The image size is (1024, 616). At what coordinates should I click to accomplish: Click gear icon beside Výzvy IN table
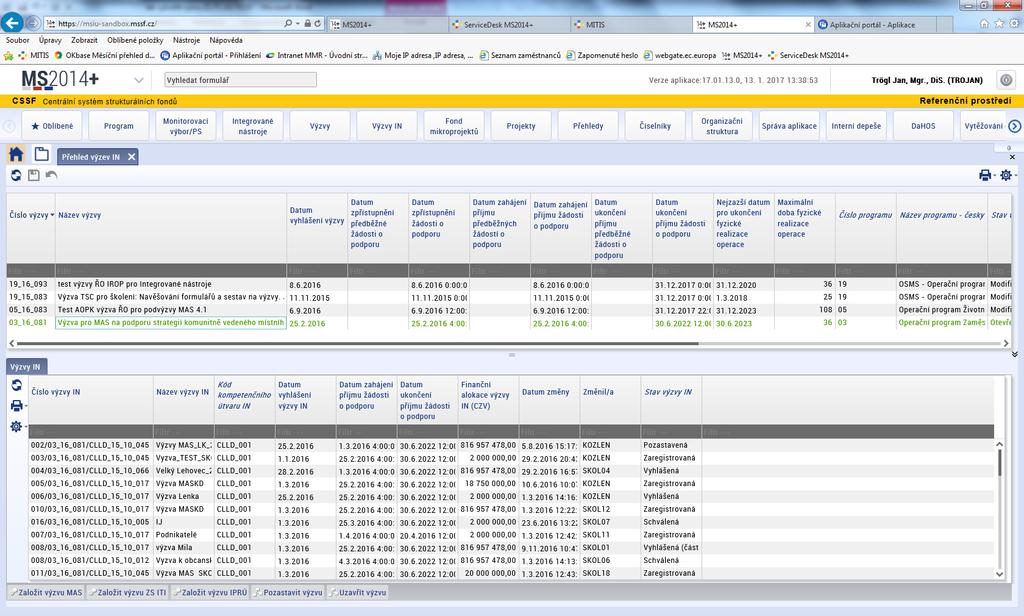pos(16,427)
